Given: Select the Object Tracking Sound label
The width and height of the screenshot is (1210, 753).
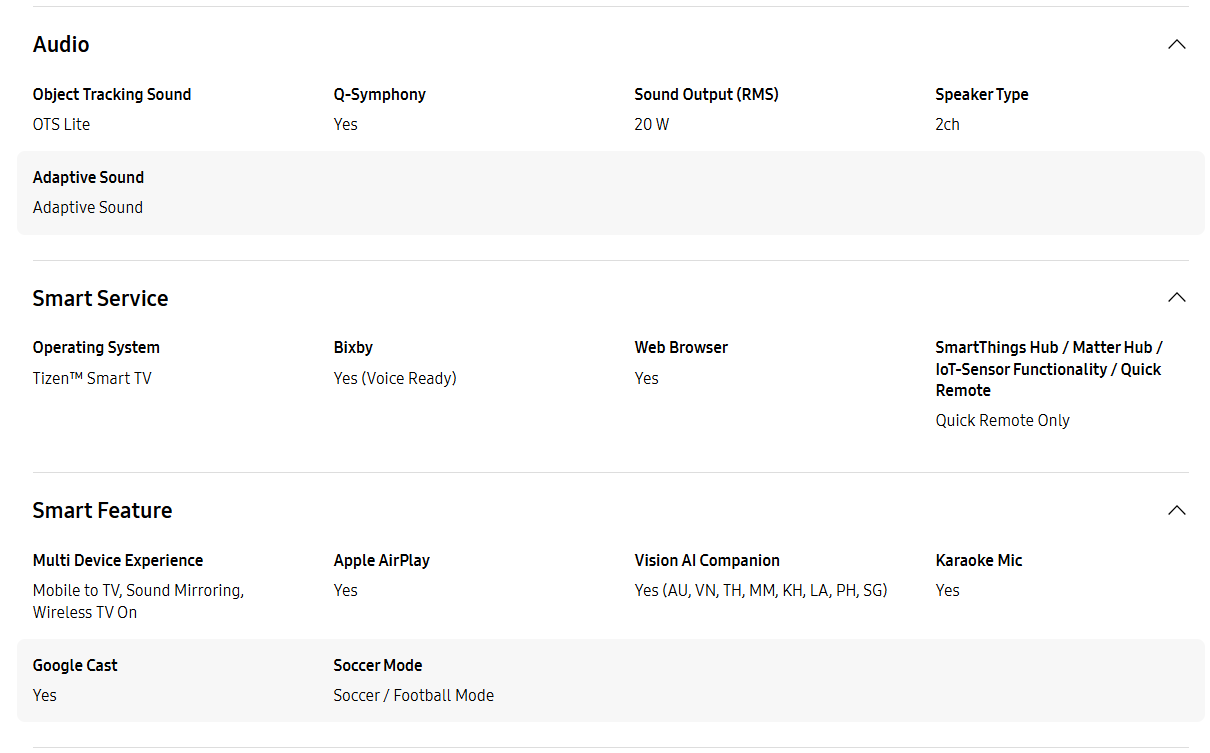Looking at the screenshot, I should click(112, 94).
